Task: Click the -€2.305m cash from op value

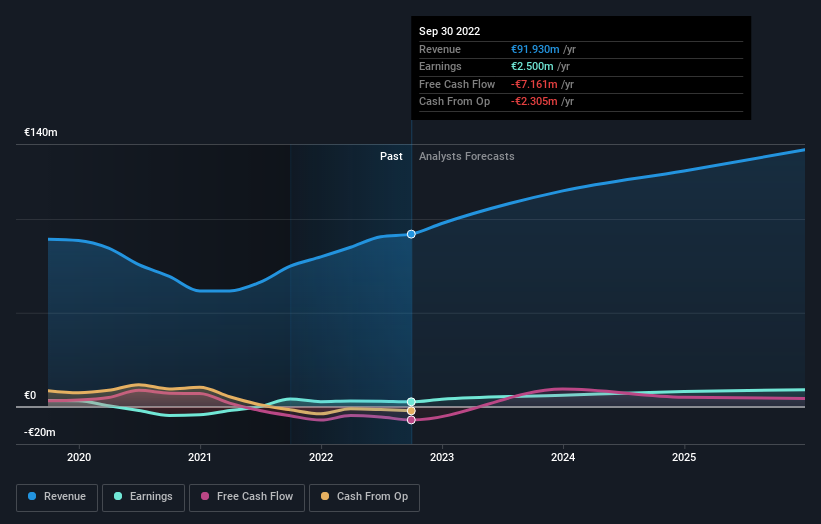Action: pyautogui.click(x=534, y=102)
